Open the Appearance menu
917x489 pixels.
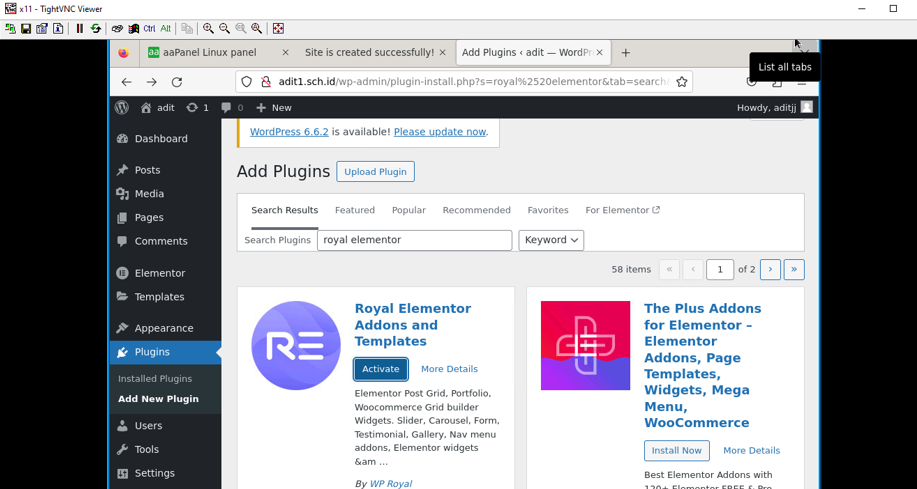(x=166, y=328)
